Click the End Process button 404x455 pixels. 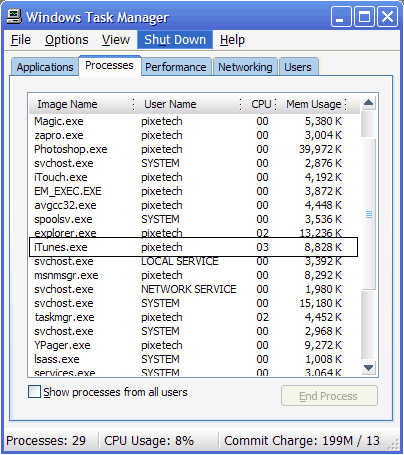329,396
